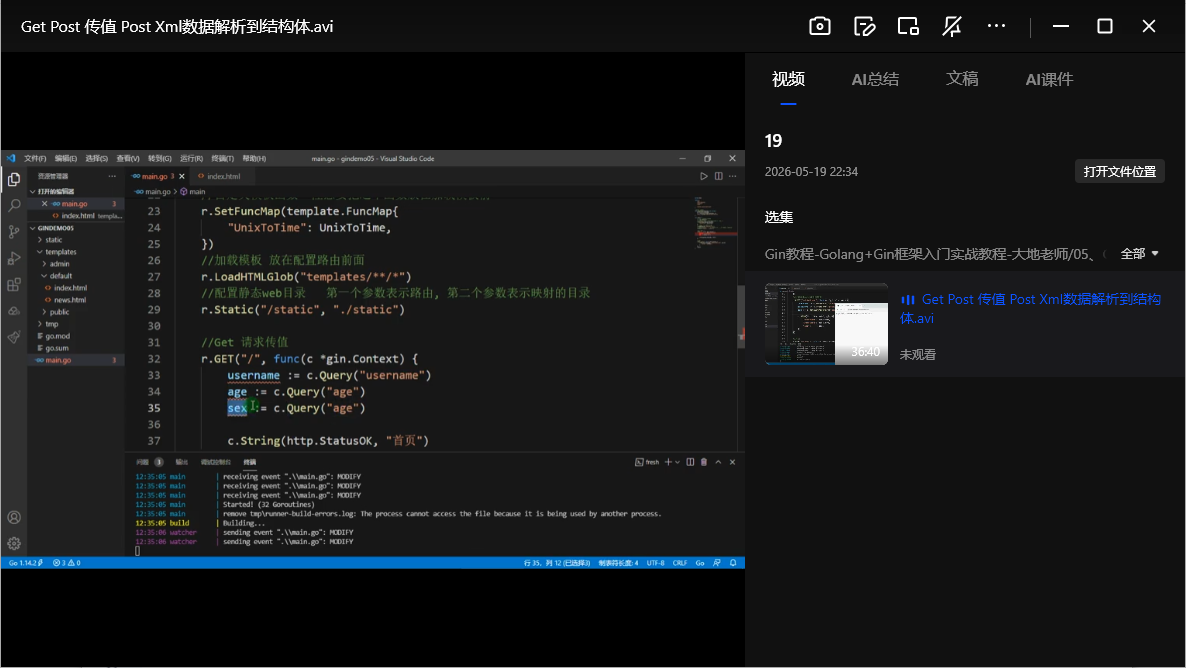1186x668 pixels.
Task: Click the Run and Debug icon in VS Code
Action: (14, 258)
